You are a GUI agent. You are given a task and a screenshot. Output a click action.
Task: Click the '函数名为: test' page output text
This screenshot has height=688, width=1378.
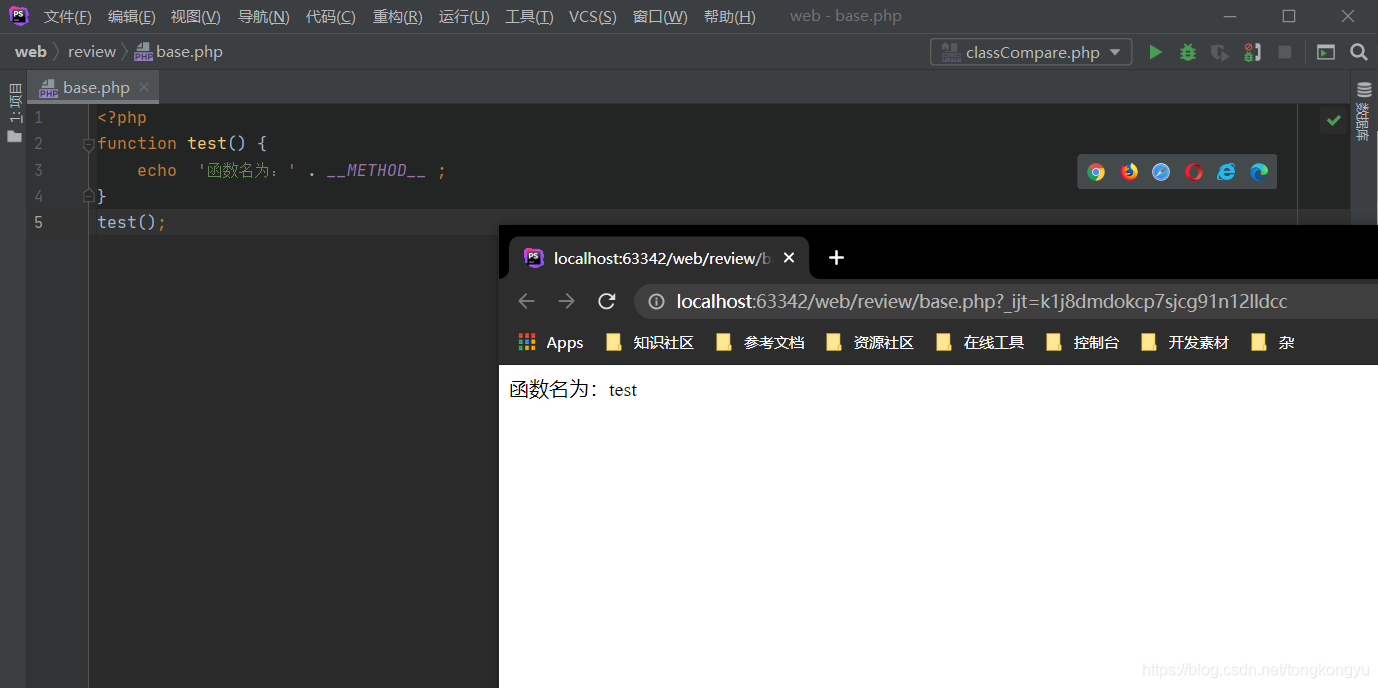point(573,390)
